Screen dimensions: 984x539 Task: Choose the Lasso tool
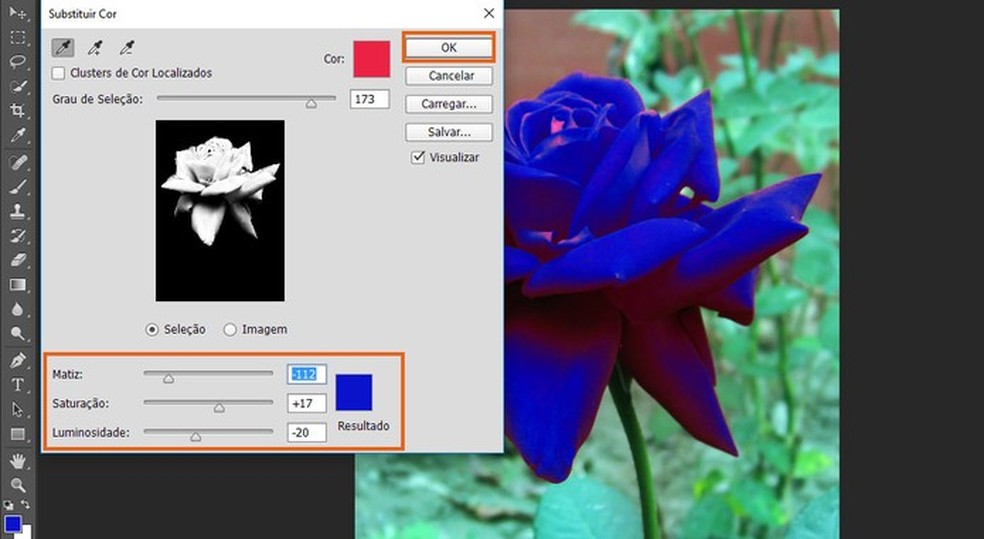click(x=18, y=61)
